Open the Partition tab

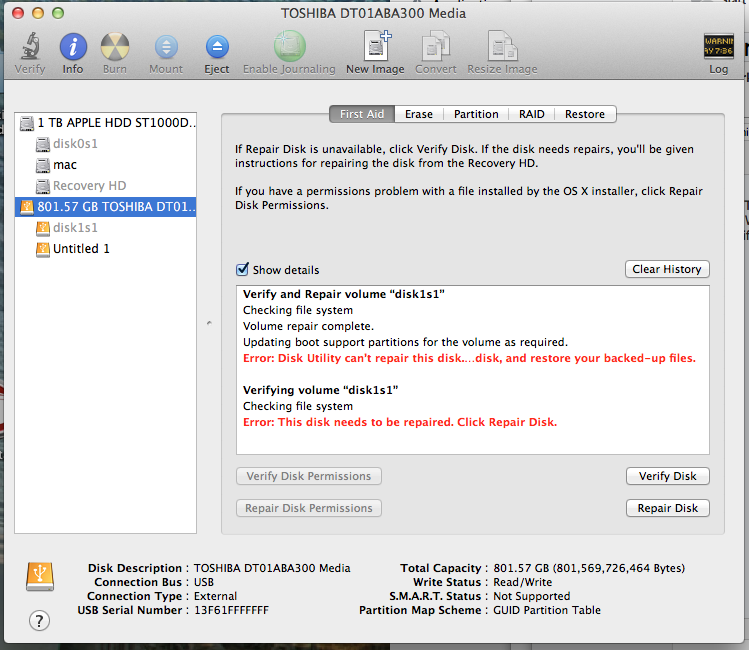(476, 114)
